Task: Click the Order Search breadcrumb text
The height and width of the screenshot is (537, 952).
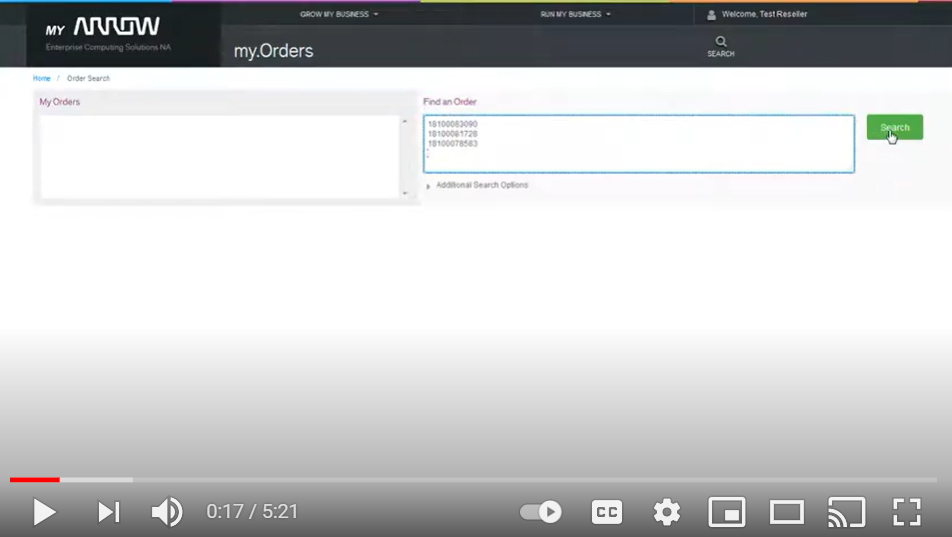Action: (x=88, y=78)
